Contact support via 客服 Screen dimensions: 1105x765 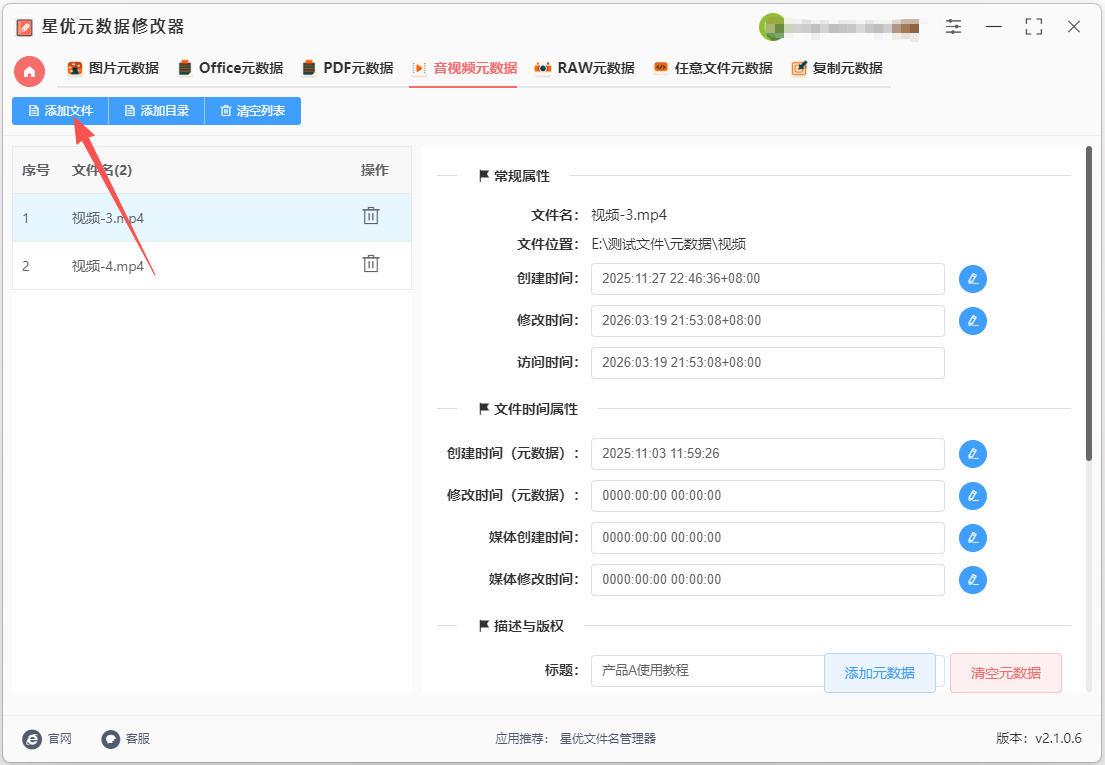point(126,738)
